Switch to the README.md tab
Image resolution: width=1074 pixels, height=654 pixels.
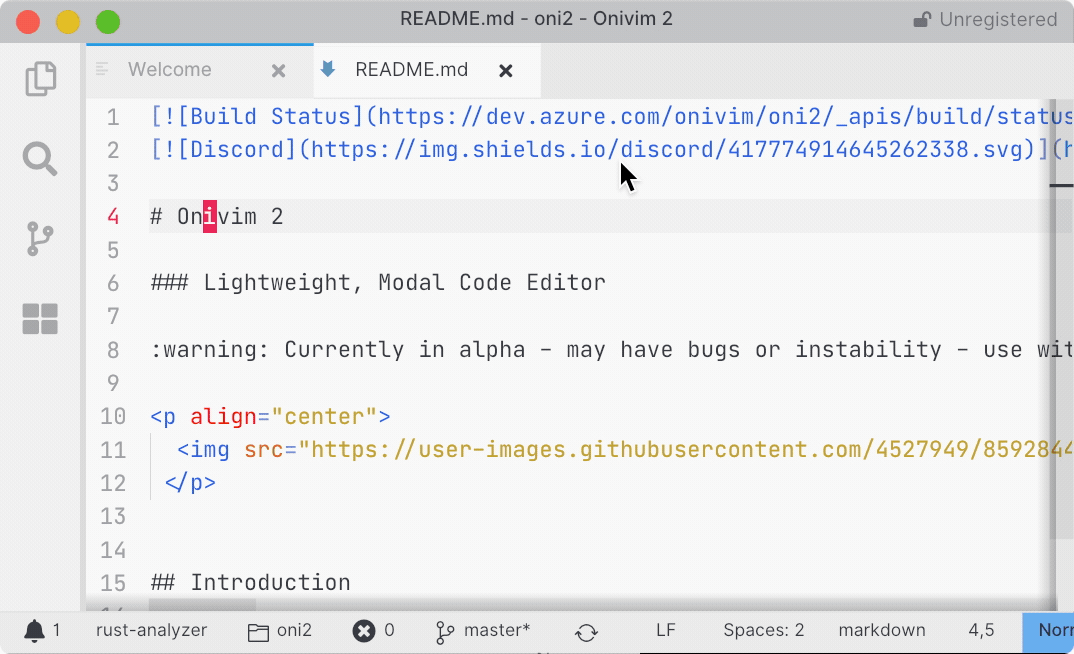point(411,70)
